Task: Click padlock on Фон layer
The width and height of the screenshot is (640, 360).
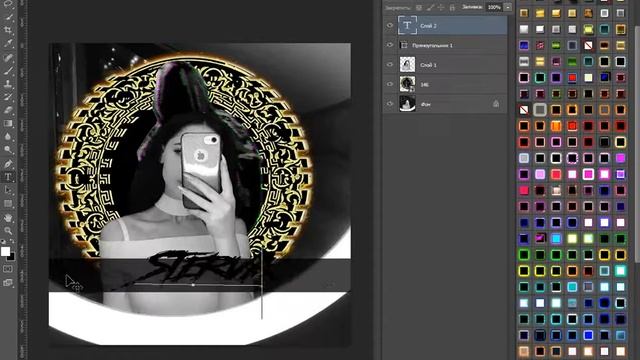Action: pyautogui.click(x=496, y=104)
